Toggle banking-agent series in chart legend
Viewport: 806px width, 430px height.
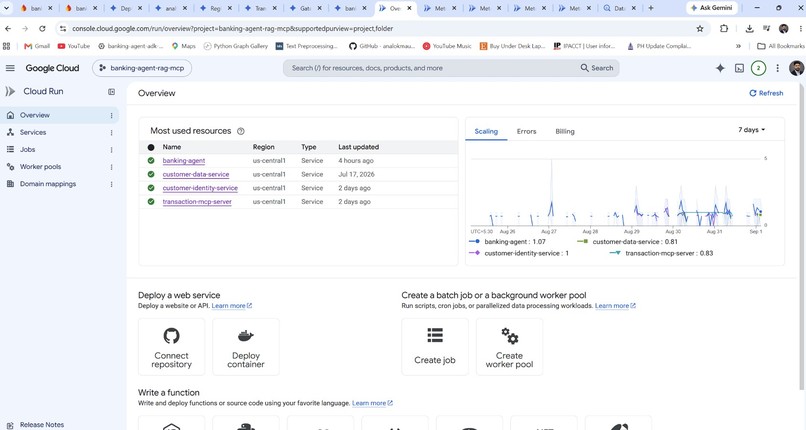pyautogui.click(x=507, y=241)
